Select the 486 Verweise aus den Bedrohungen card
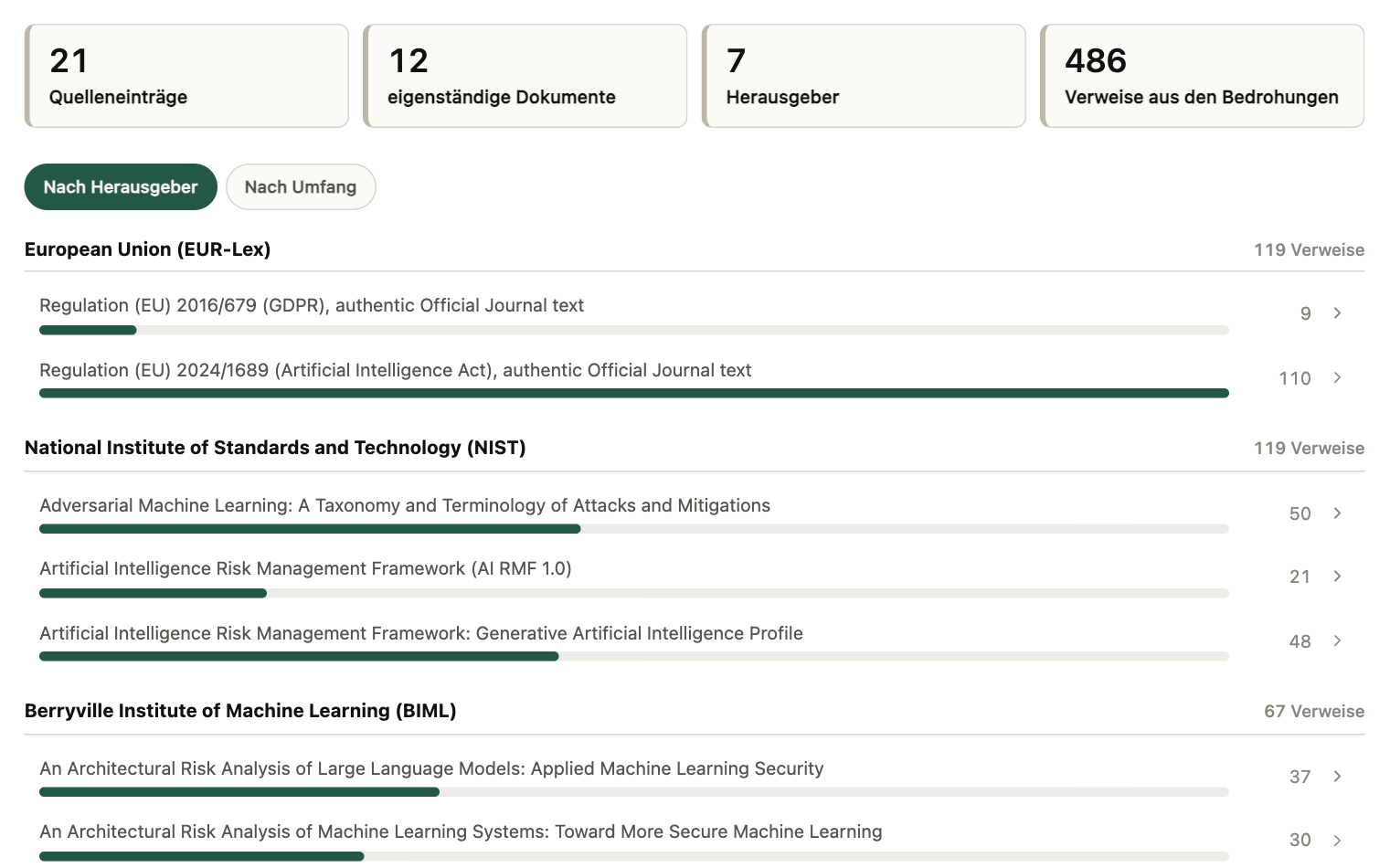 tap(1202, 76)
